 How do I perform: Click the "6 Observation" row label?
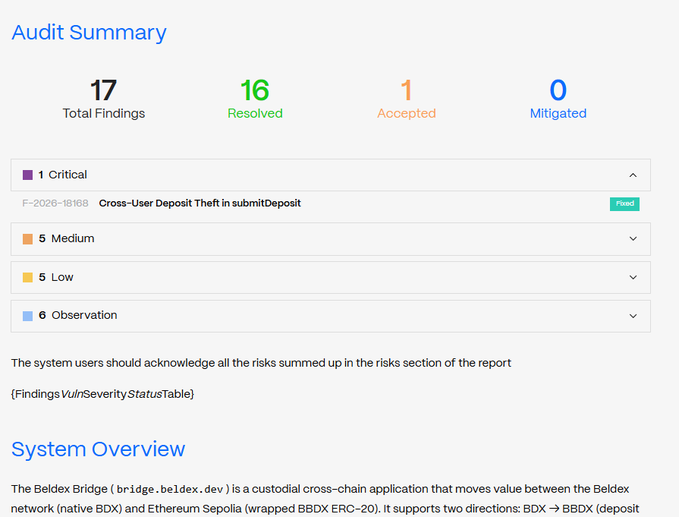[78, 315]
